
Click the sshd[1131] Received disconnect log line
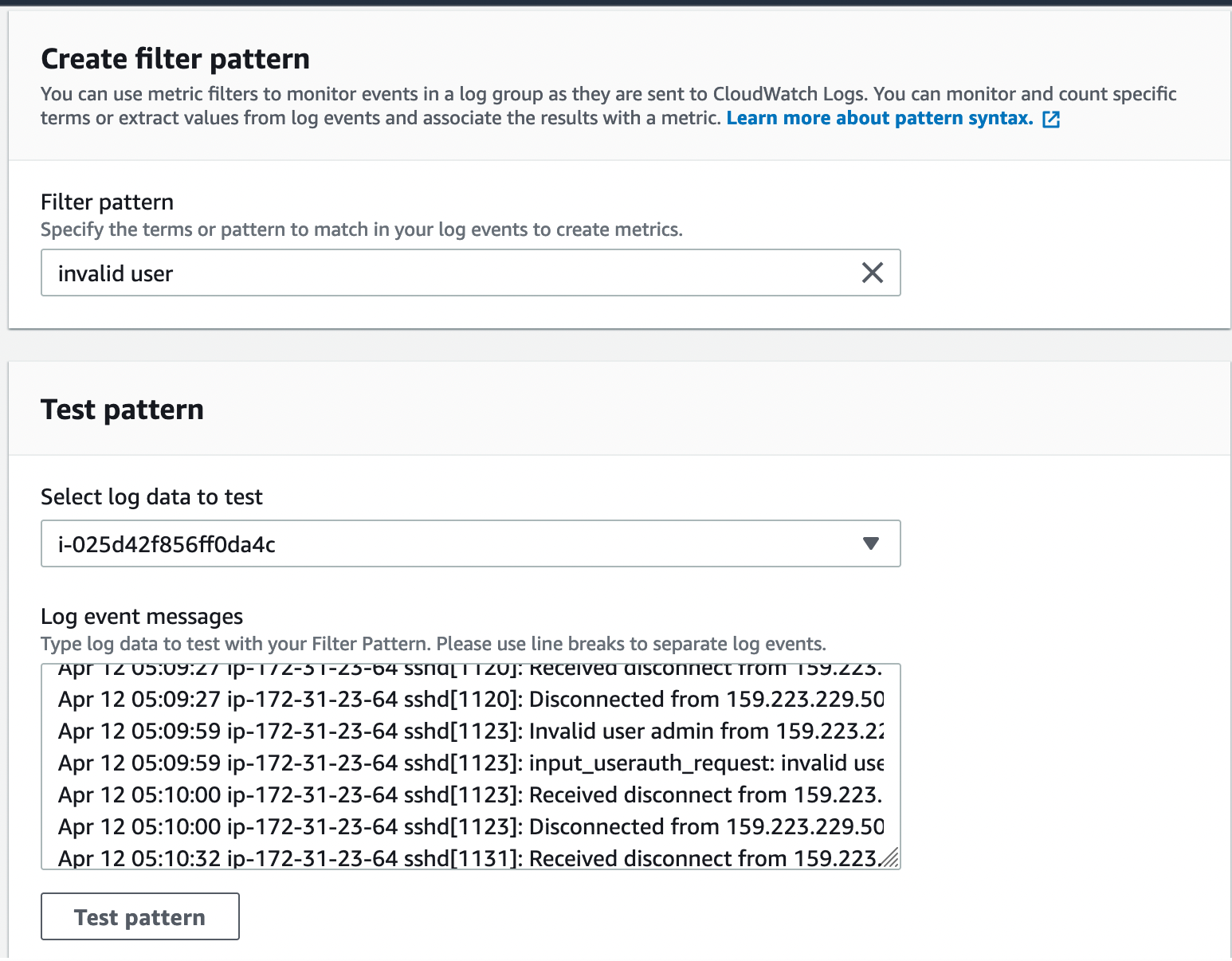tap(470, 858)
